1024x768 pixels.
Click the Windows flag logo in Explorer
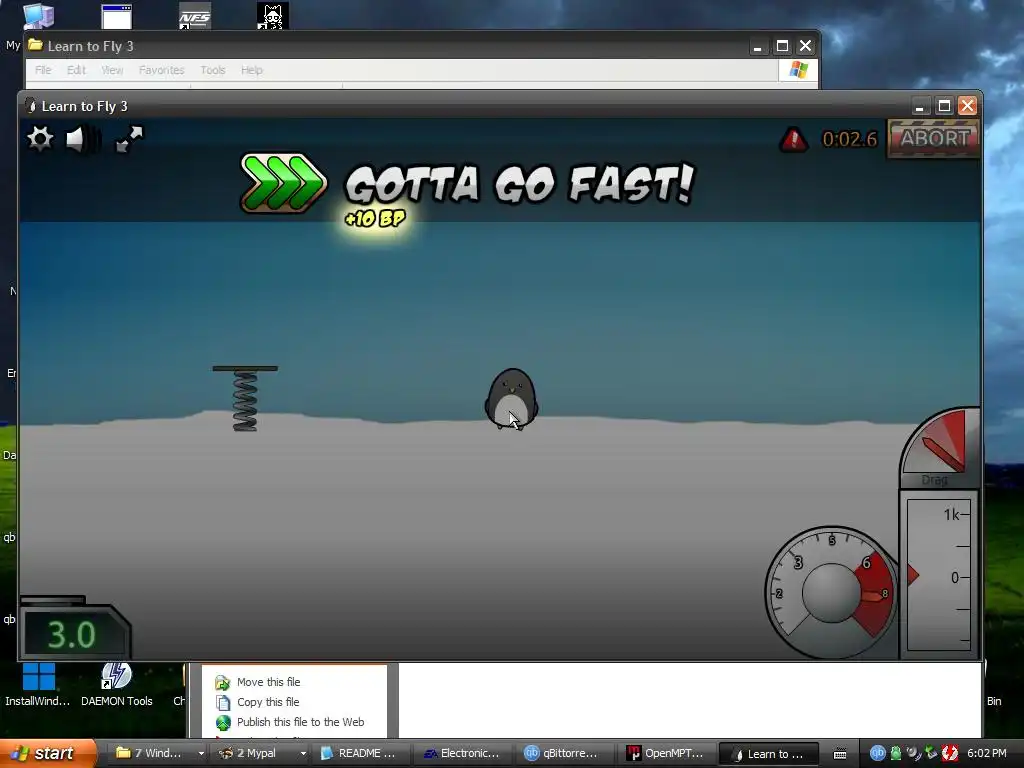pos(798,70)
